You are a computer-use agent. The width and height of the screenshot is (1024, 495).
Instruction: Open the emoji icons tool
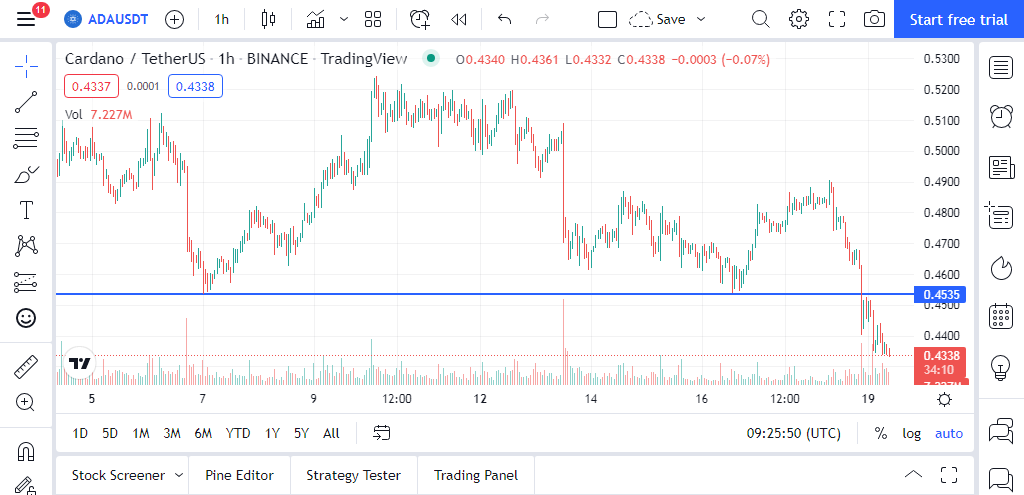26,318
